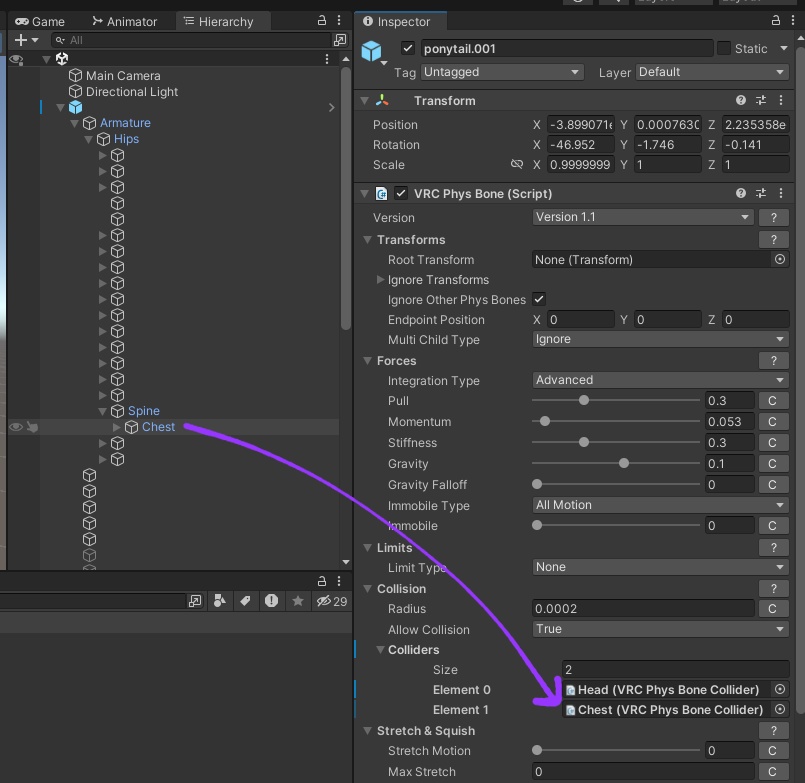Viewport: 805px width, 783px height.
Task: Click the Stiffness slider
Action: point(616,443)
